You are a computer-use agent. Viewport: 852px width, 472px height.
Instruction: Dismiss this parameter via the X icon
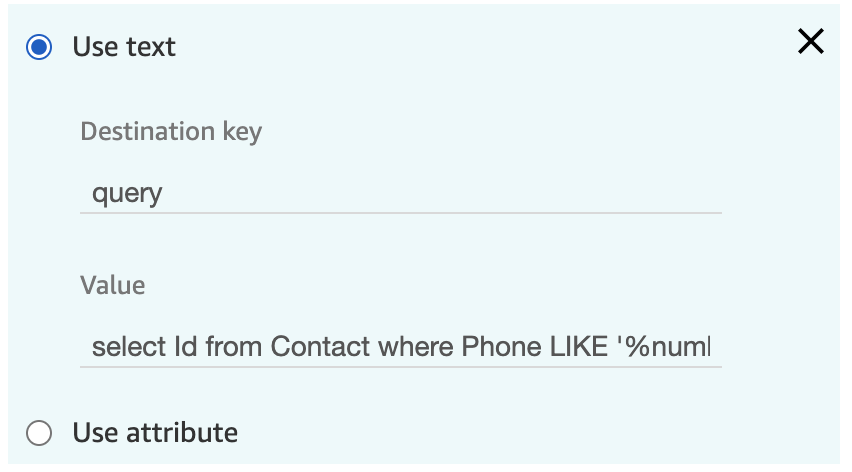pos(811,42)
